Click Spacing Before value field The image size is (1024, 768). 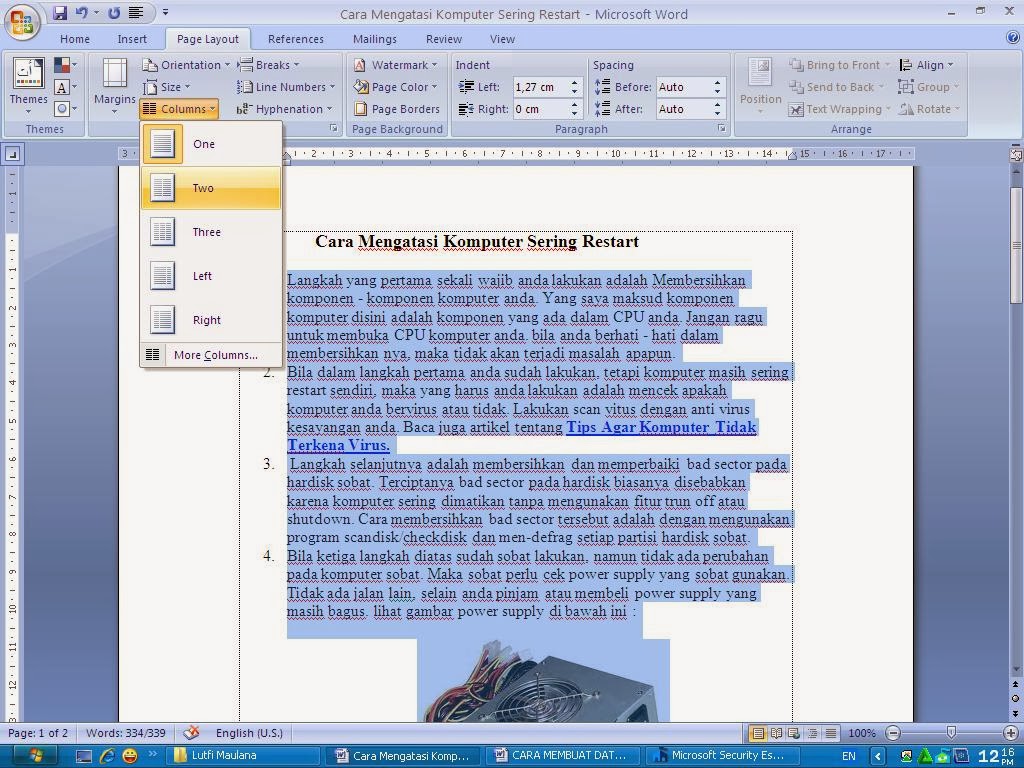[x=684, y=87]
